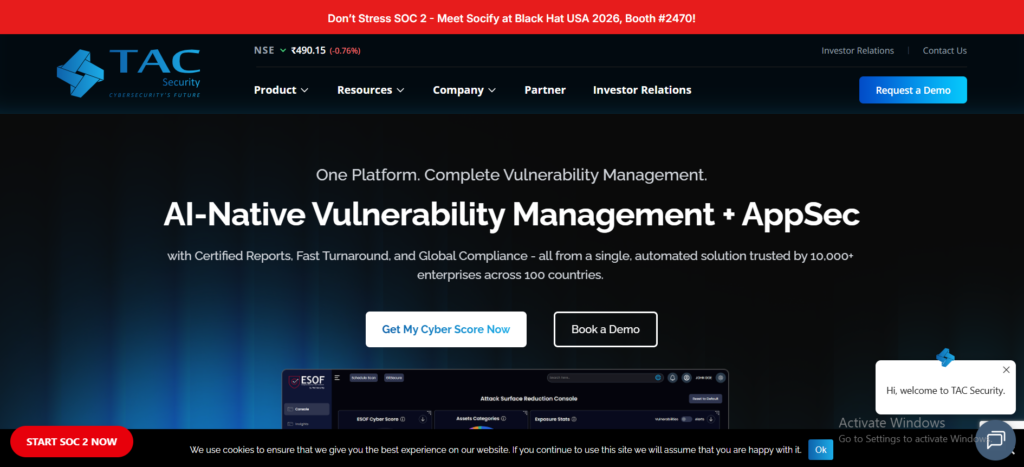
Task: Click Get My Cyber Score Now
Action: (446, 329)
